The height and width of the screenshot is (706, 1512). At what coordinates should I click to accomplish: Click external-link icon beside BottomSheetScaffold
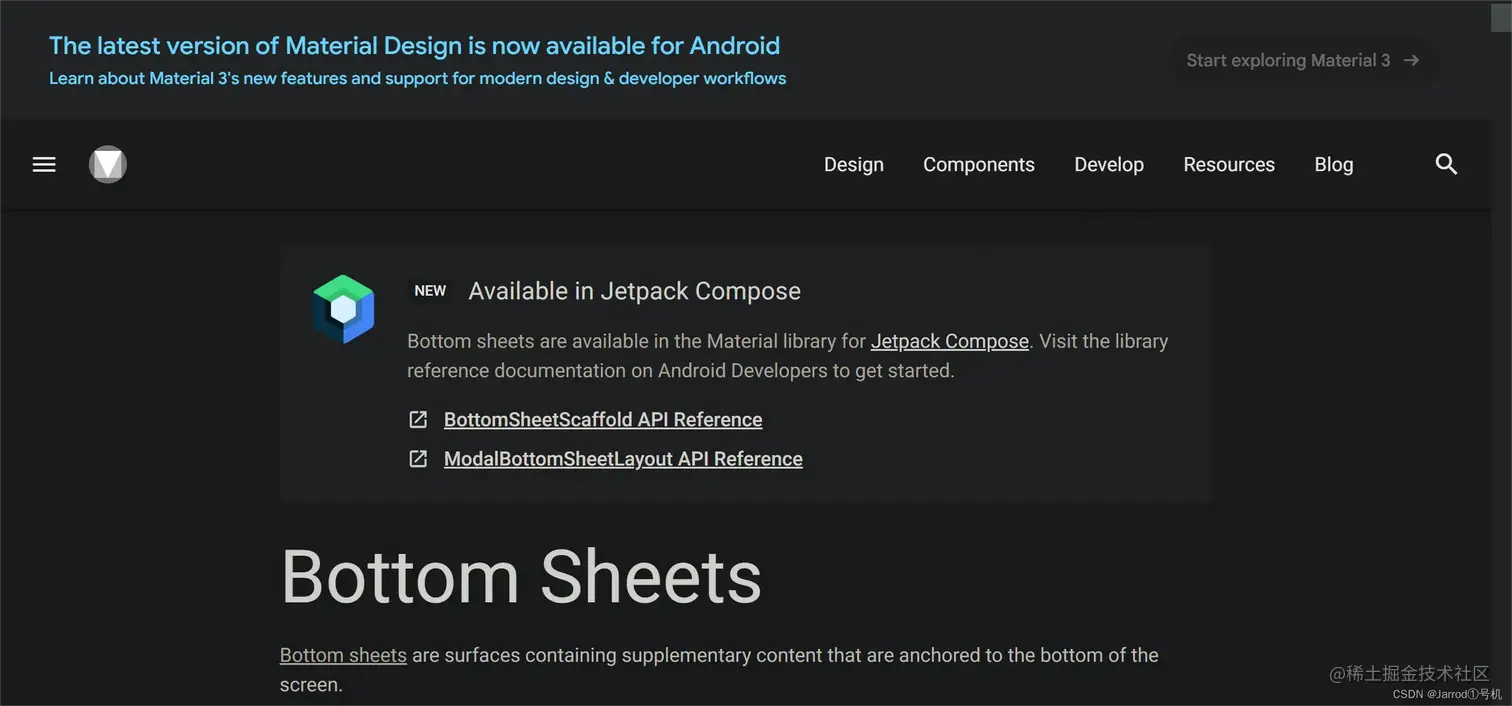[x=418, y=419]
